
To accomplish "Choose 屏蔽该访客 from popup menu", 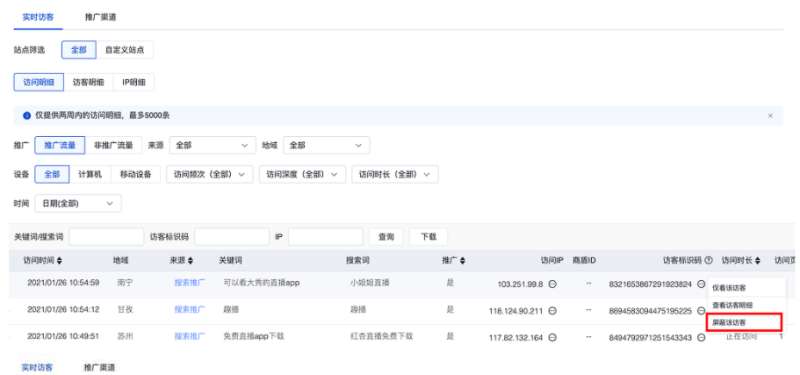I will click(744, 322).
